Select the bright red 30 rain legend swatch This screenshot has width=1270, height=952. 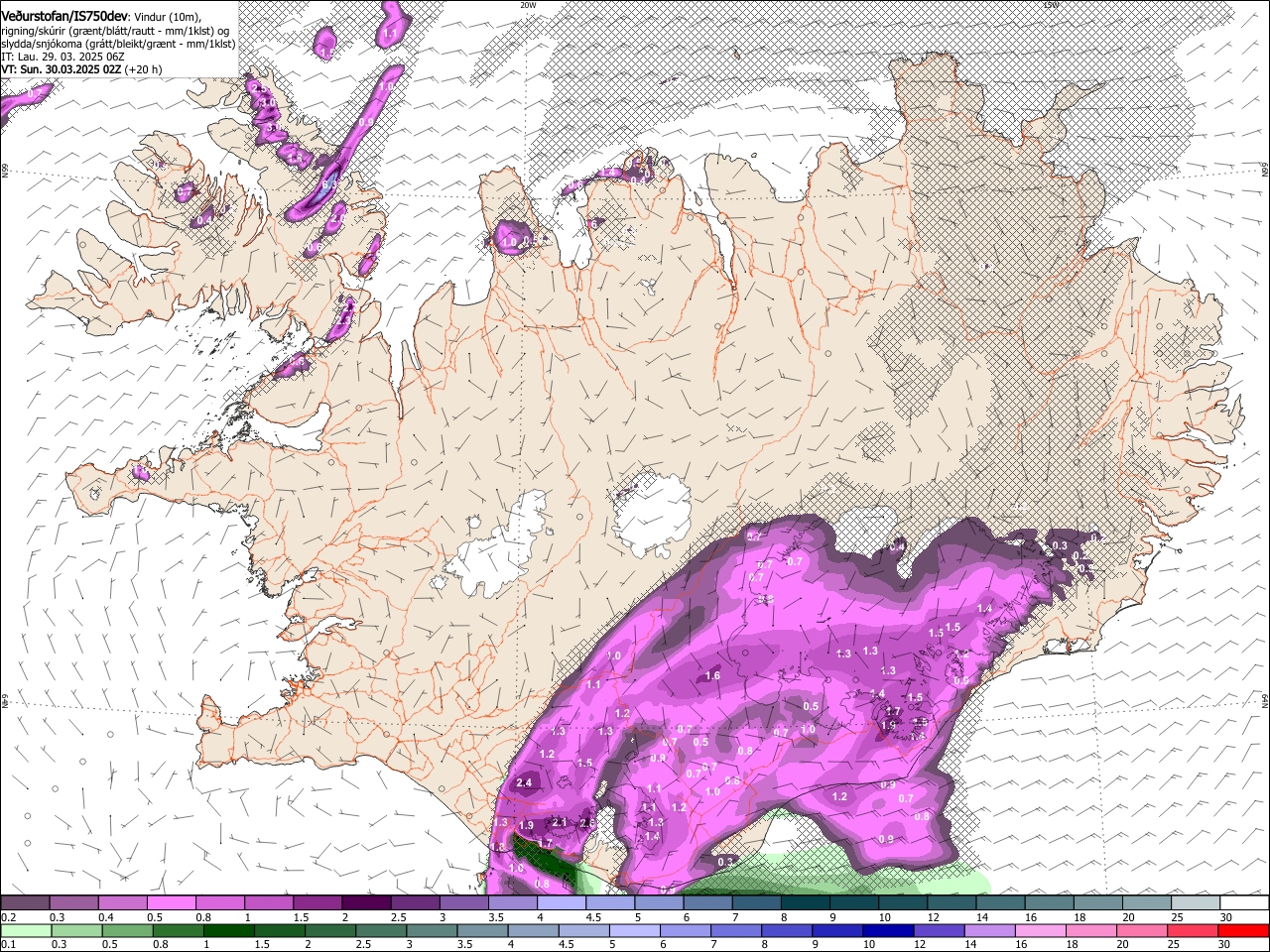[x=1244, y=930]
